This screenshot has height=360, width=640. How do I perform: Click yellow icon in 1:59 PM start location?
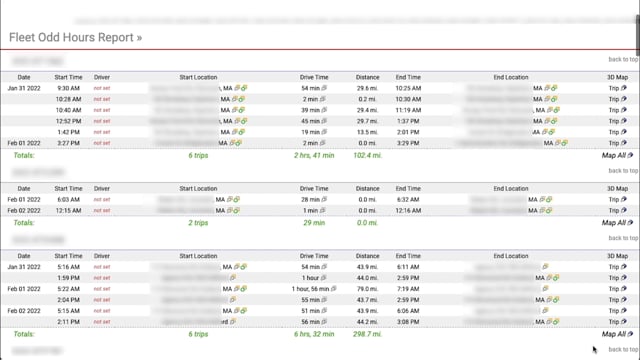[233, 278]
